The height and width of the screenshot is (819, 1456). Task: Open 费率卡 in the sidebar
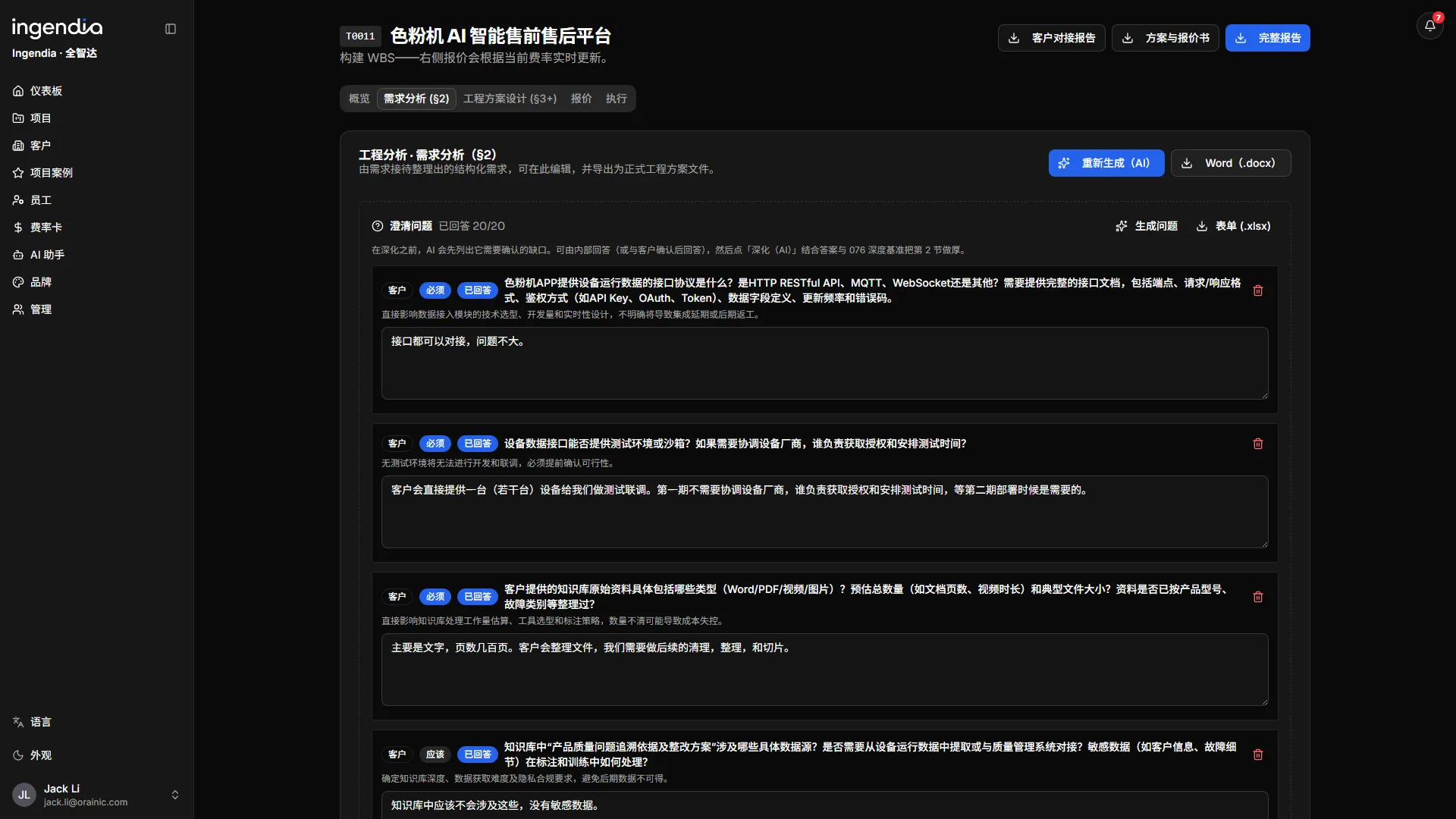click(x=97, y=227)
